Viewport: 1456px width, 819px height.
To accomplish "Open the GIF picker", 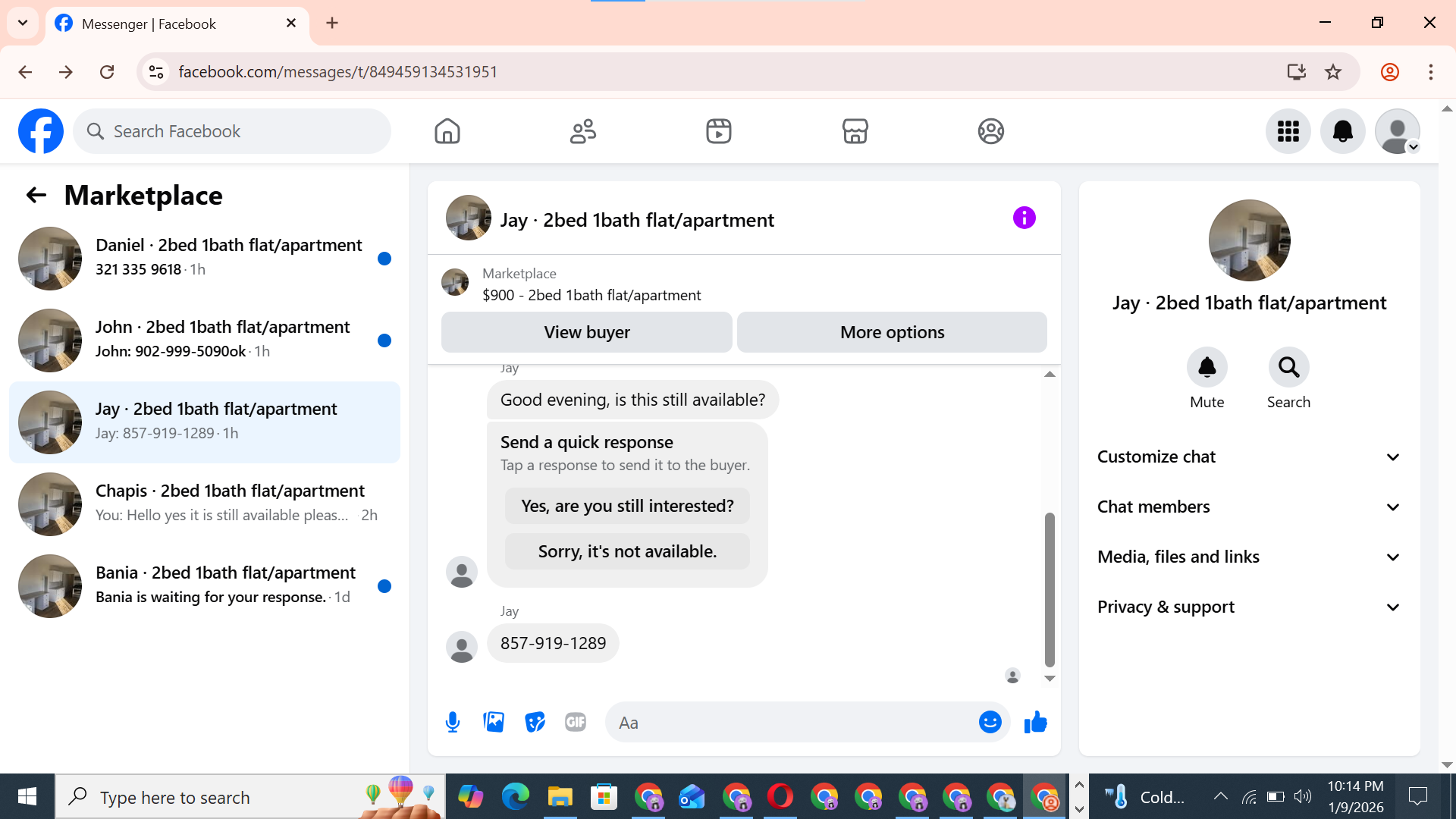I will pyautogui.click(x=576, y=722).
